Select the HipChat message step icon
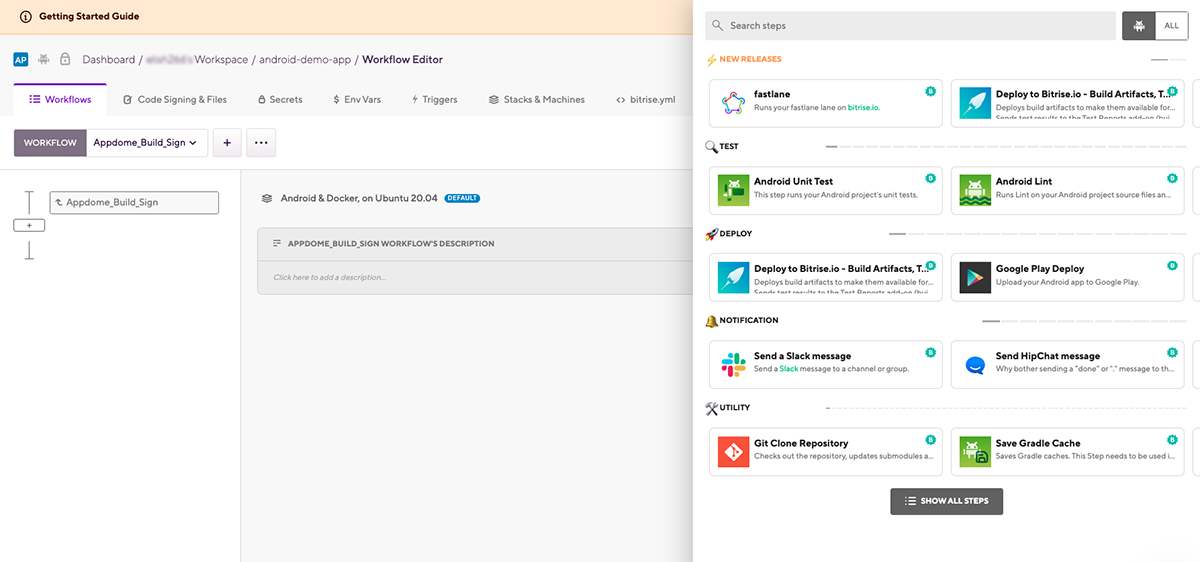 tap(975, 364)
